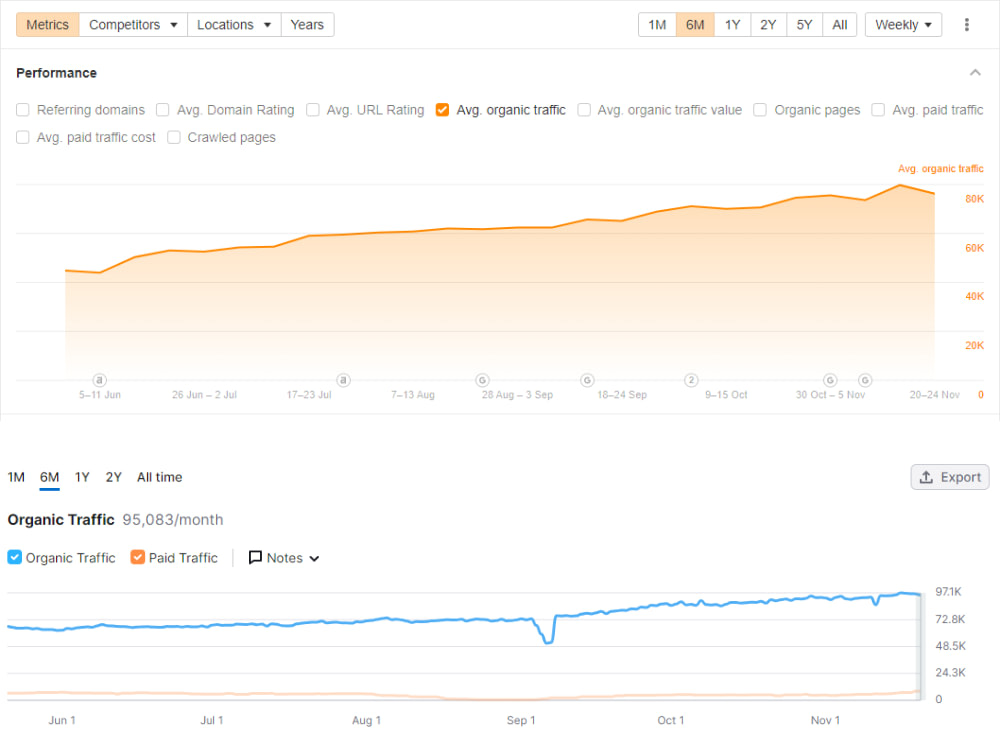Select All time in the Organic Traffic chart
The width and height of the screenshot is (1000, 750).
coord(159,477)
